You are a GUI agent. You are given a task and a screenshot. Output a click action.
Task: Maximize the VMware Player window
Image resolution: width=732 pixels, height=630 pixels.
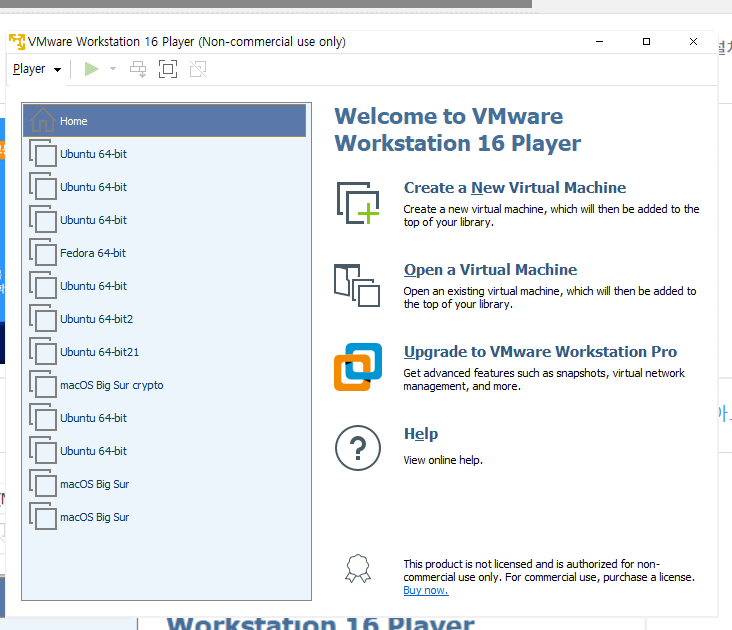[x=647, y=42]
